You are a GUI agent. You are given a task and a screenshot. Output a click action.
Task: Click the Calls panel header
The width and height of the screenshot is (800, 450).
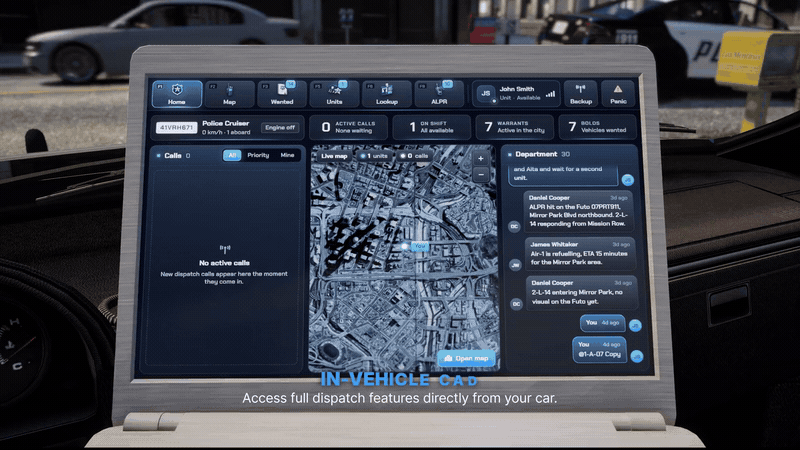point(174,156)
